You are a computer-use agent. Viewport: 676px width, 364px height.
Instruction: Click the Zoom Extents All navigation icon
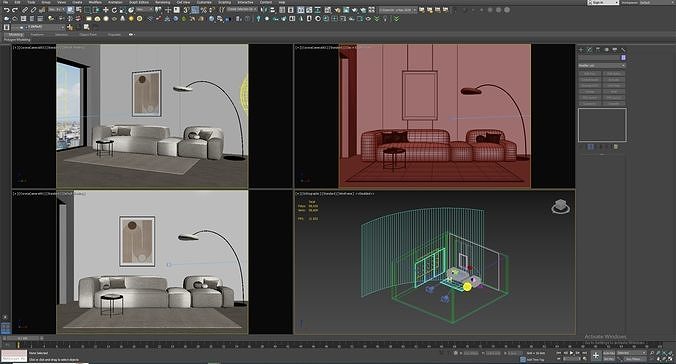coord(670,353)
